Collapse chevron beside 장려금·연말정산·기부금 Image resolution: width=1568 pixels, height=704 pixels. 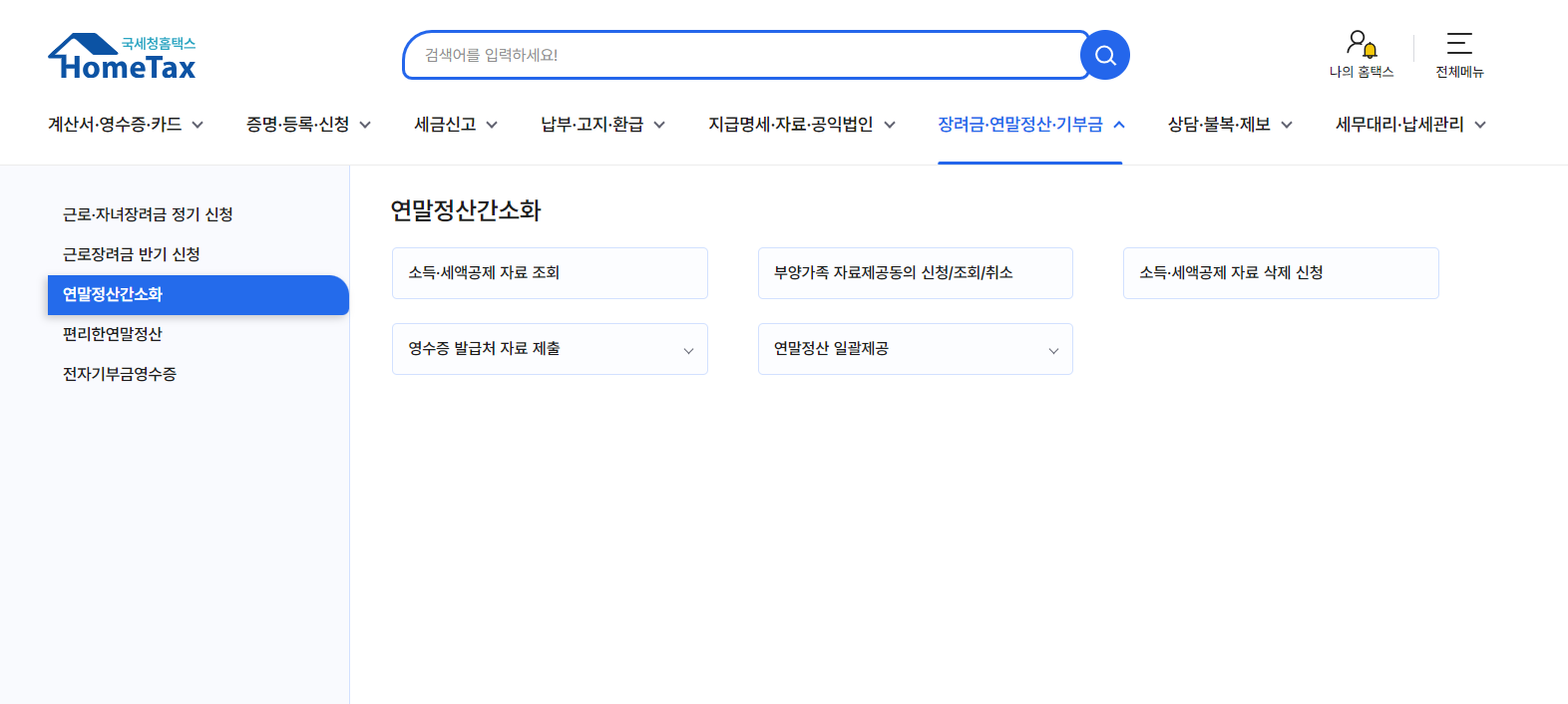click(1119, 125)
